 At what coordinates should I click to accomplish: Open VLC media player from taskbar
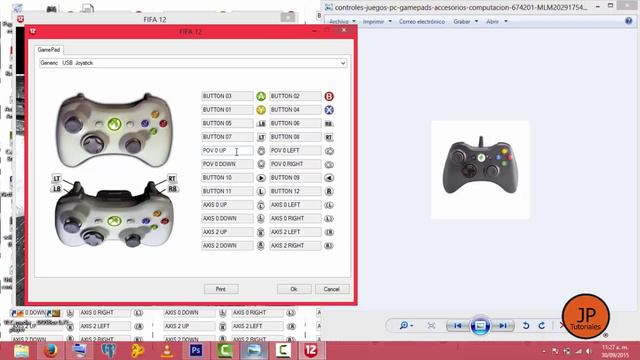pyautogui.click(x=167, y=351)
